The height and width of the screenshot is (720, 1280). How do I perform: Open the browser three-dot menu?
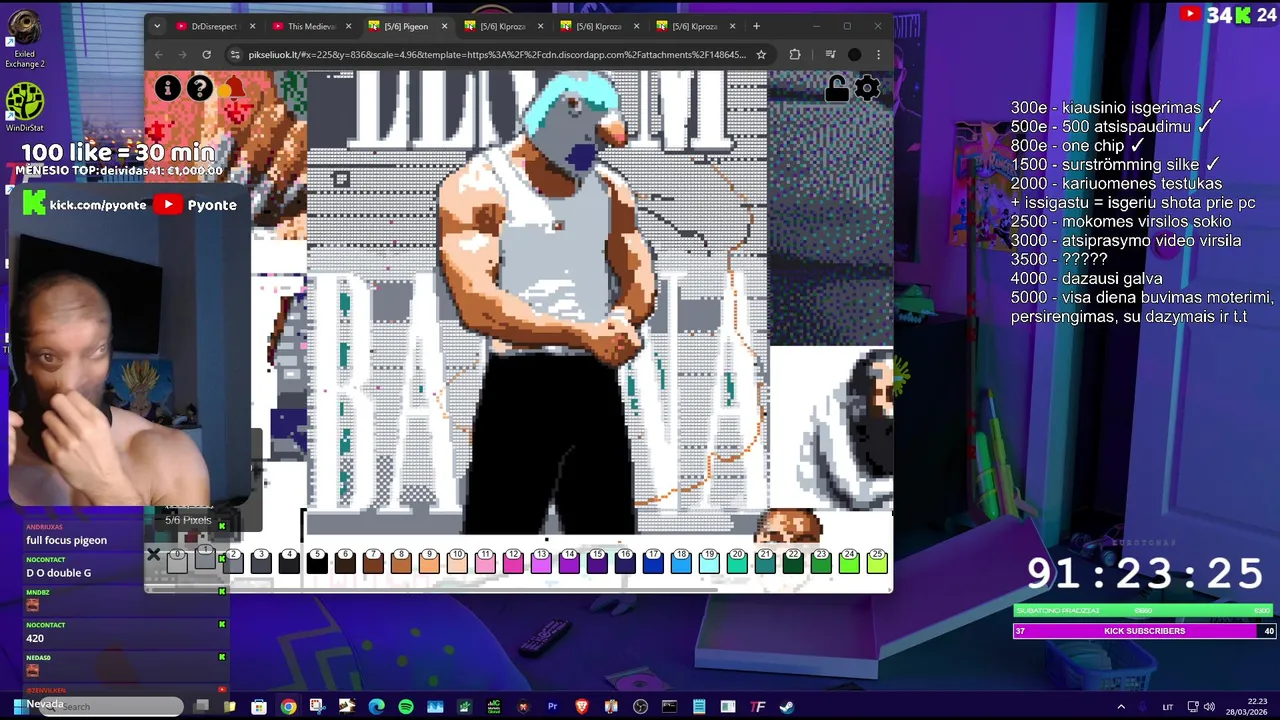878,54
